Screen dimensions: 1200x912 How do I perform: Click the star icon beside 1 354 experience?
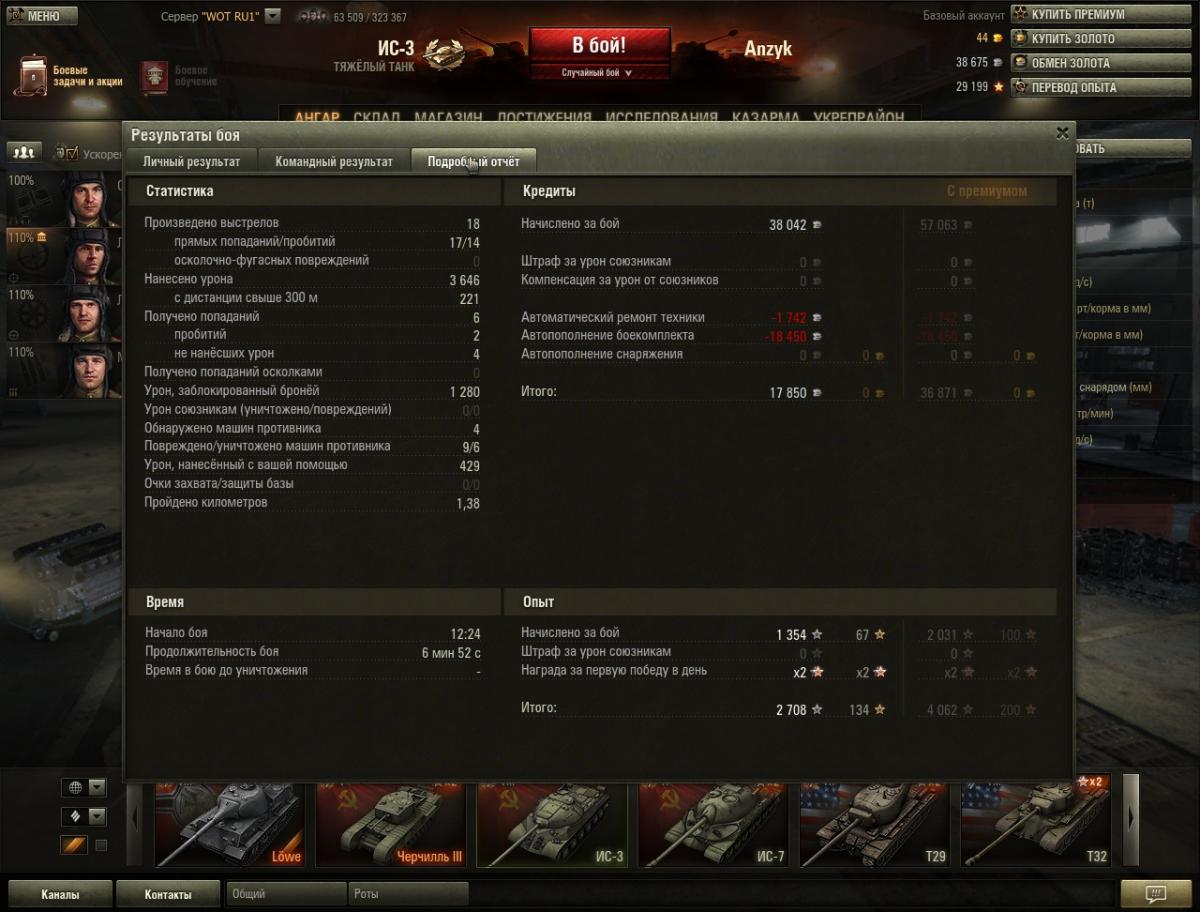tap(817, 635)
